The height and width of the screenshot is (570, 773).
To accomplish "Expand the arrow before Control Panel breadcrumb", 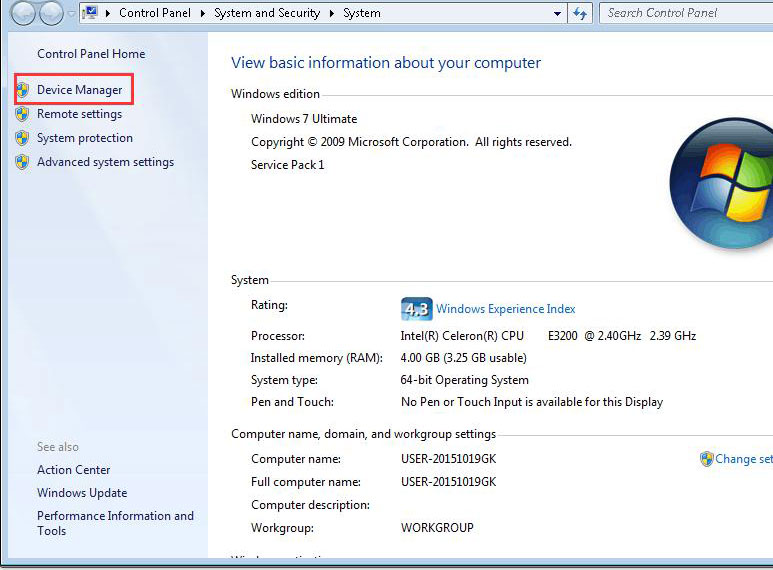I will (x=107, y=13).
